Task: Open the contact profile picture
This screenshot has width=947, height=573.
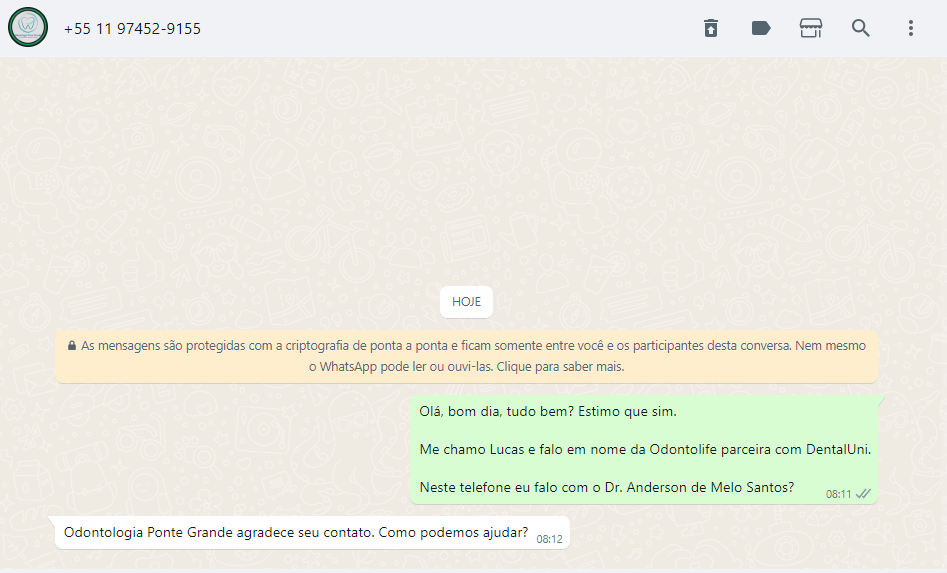Action: 28,27
